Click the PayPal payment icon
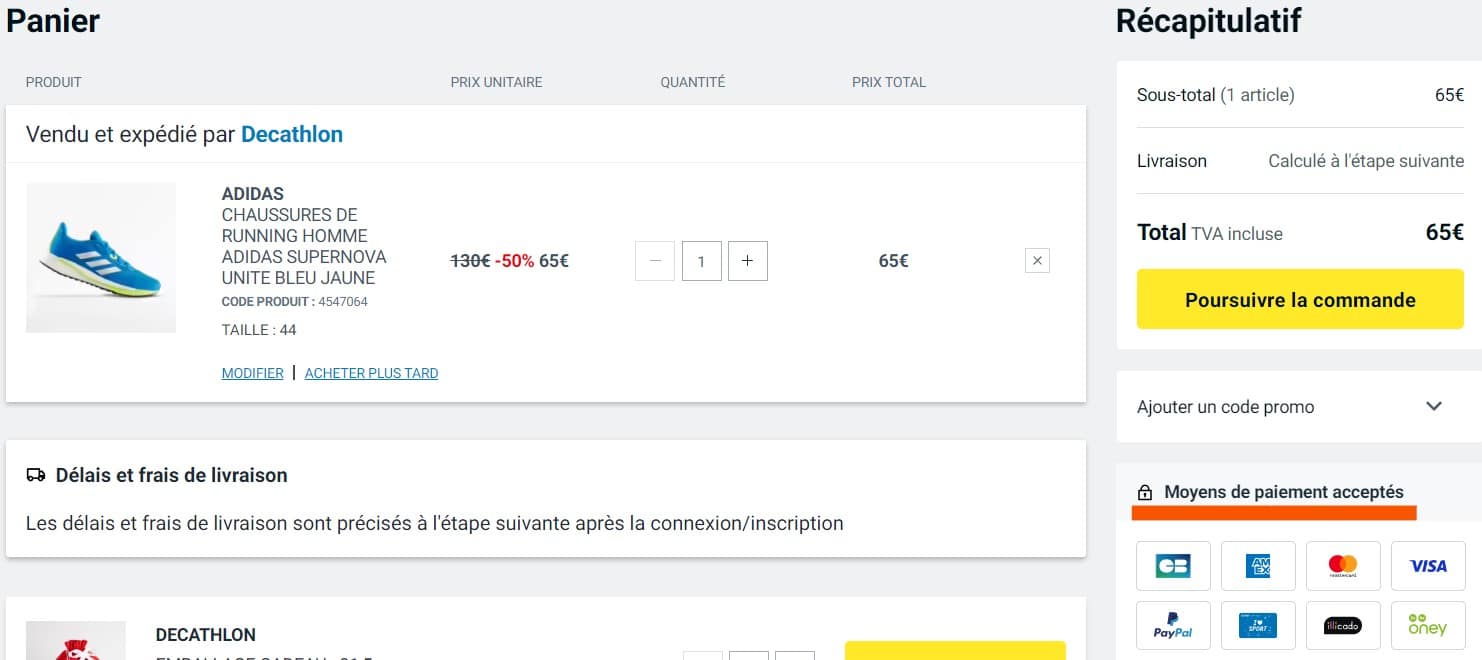Viewport: 1482px width, 660px height. tap(1173, 626)
